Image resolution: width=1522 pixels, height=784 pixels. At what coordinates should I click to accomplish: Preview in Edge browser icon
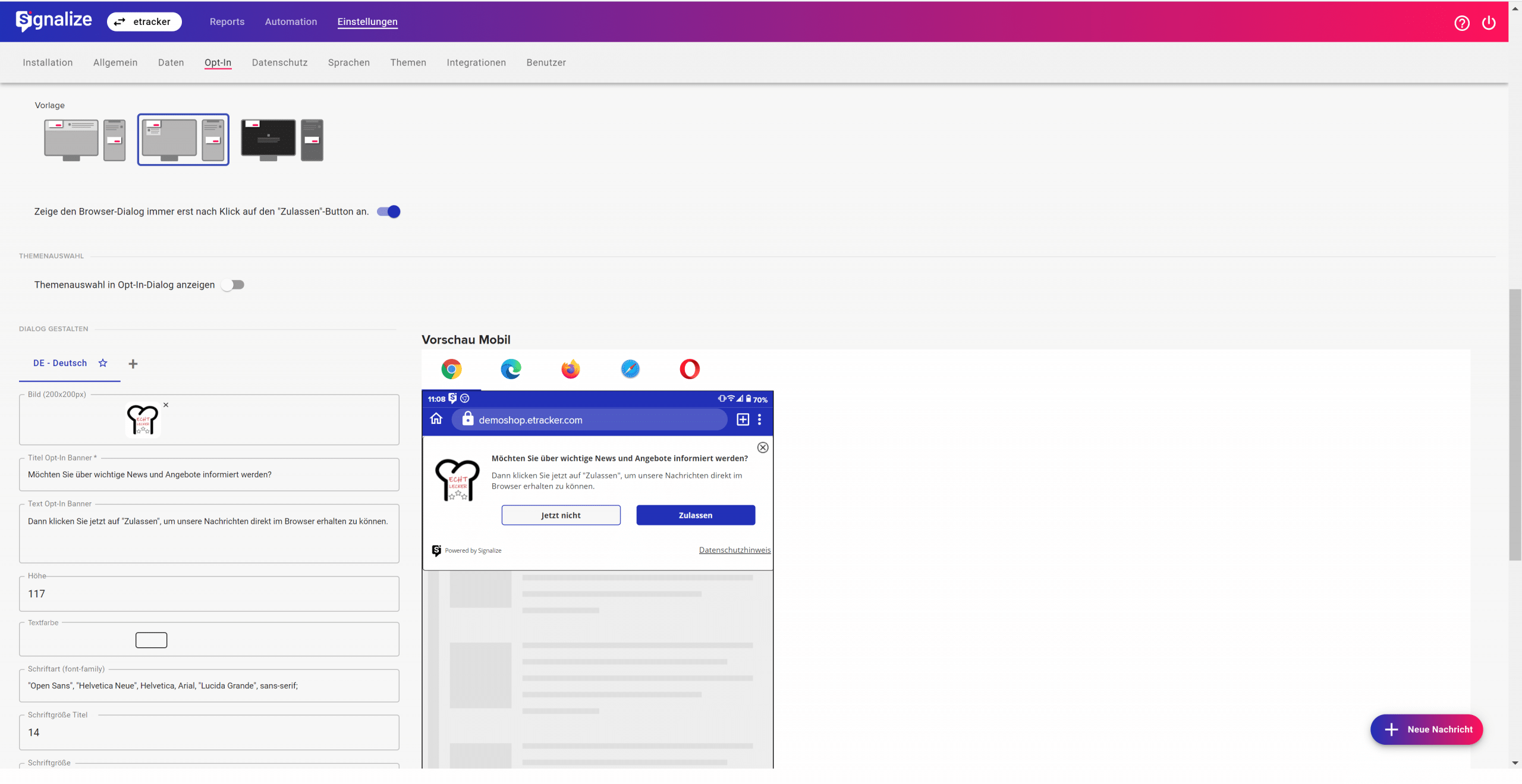click(511, 369)
